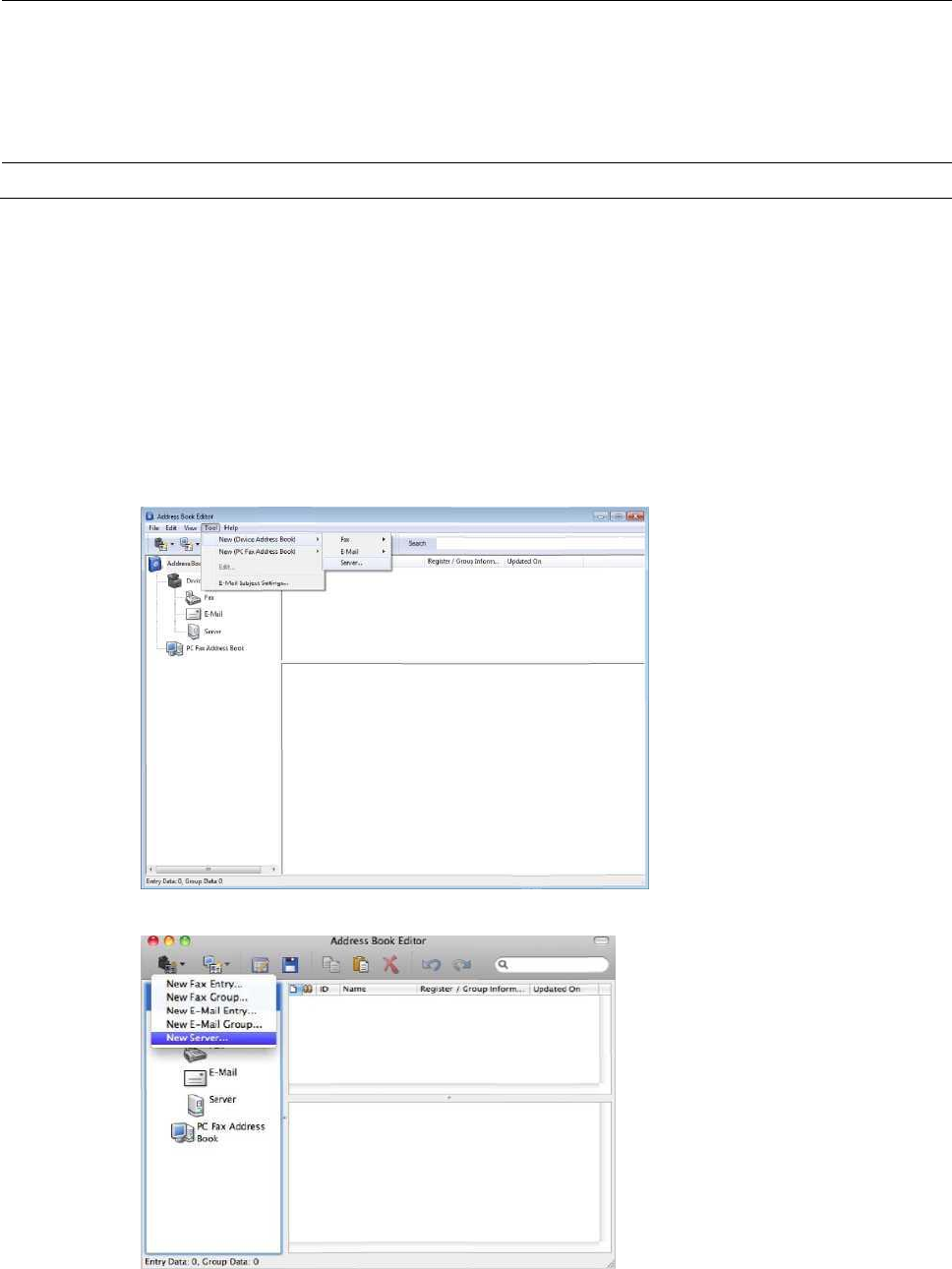Click the Copy icon in the Mac toolbar
Image resolution: width=952 pixels, height=1269 pixels.
click(x=331, y=965)
